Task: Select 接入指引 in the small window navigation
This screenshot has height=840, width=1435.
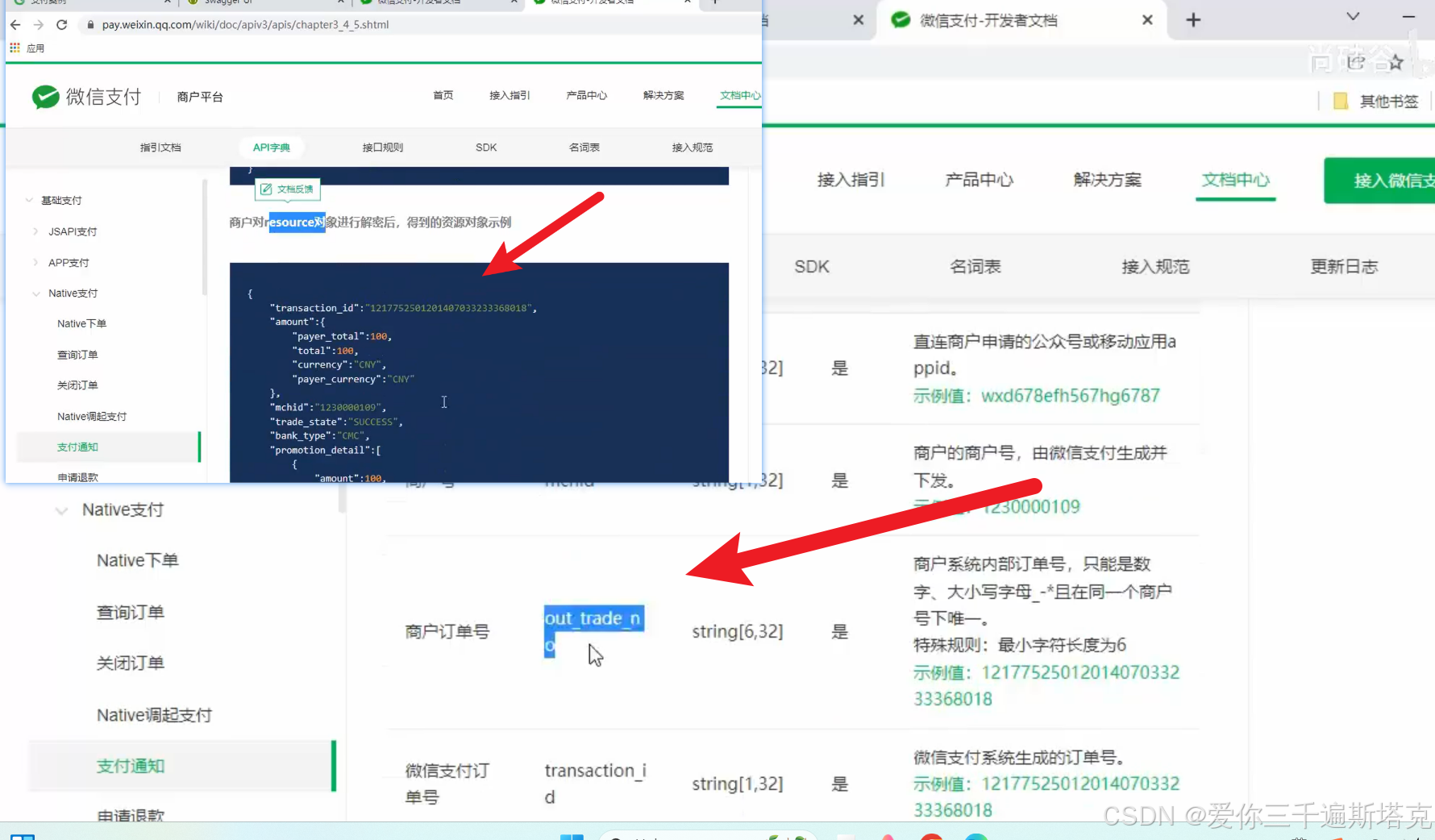Action: [510, 95]
